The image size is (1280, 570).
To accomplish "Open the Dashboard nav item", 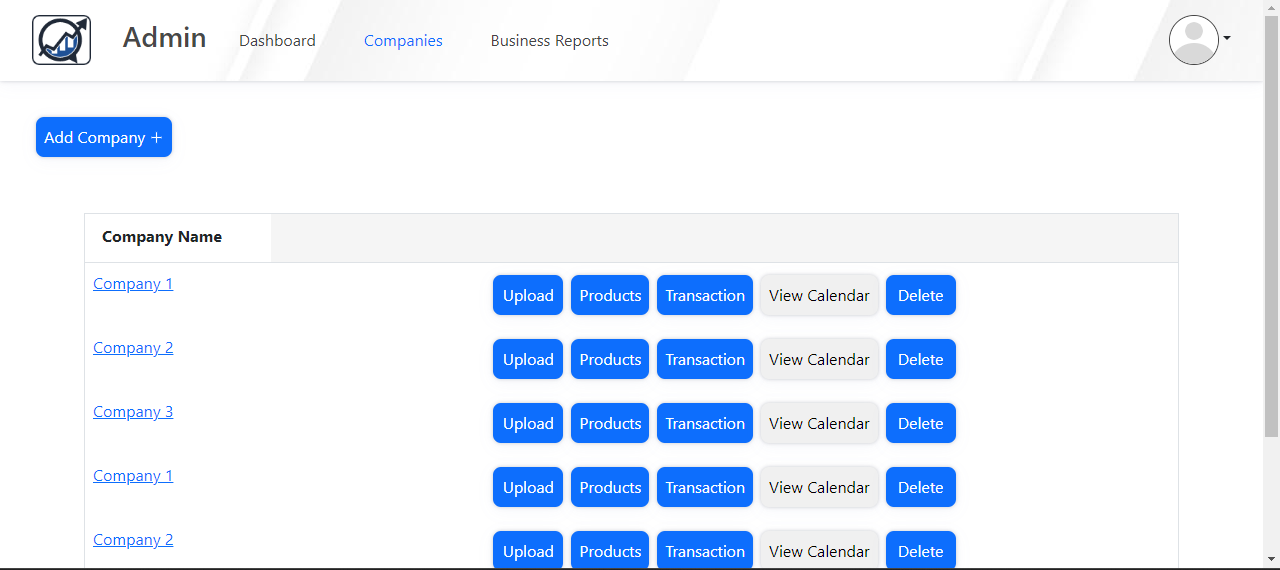I will click(277, 41).
